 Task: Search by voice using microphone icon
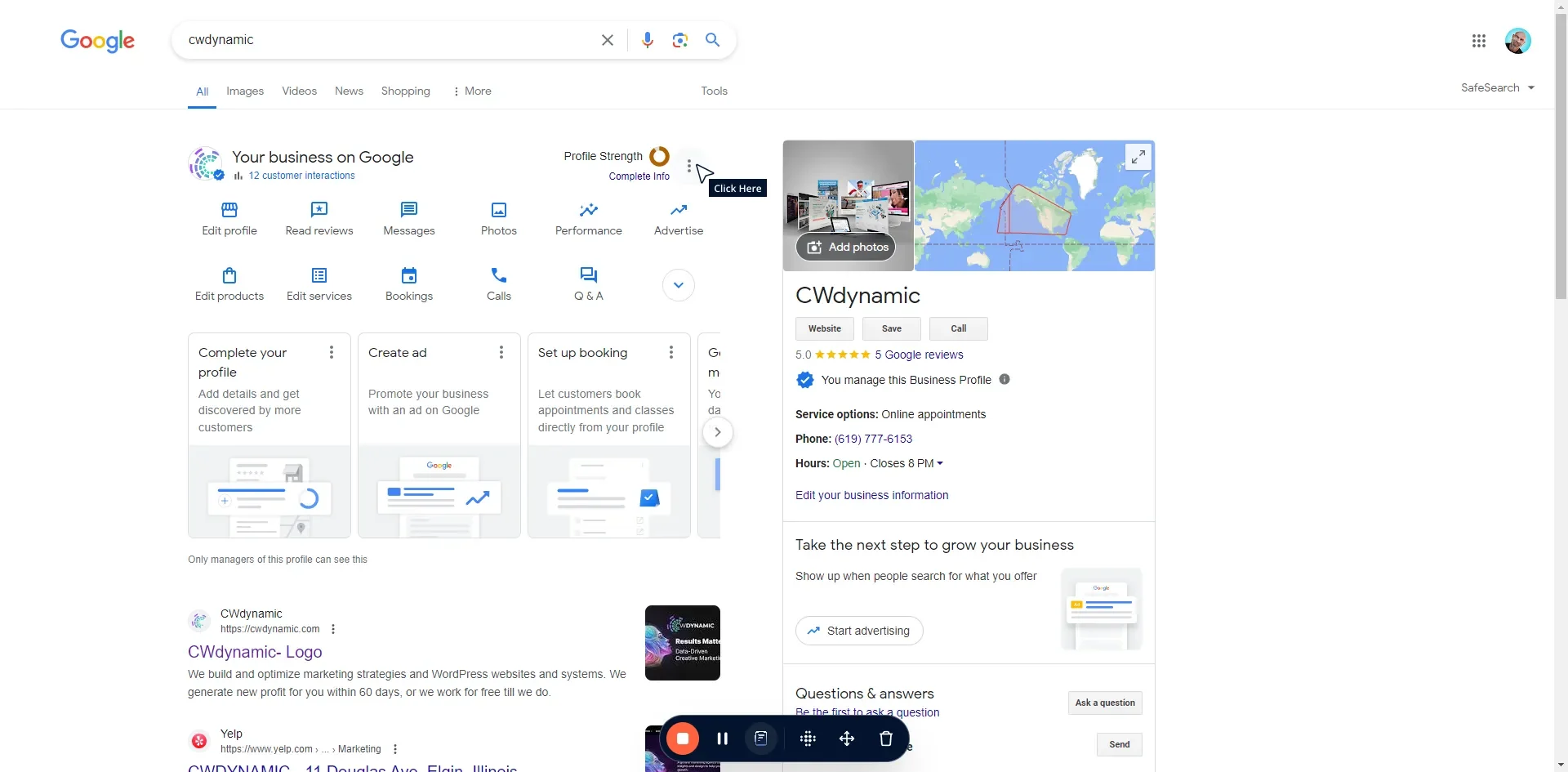pos(648,40)
